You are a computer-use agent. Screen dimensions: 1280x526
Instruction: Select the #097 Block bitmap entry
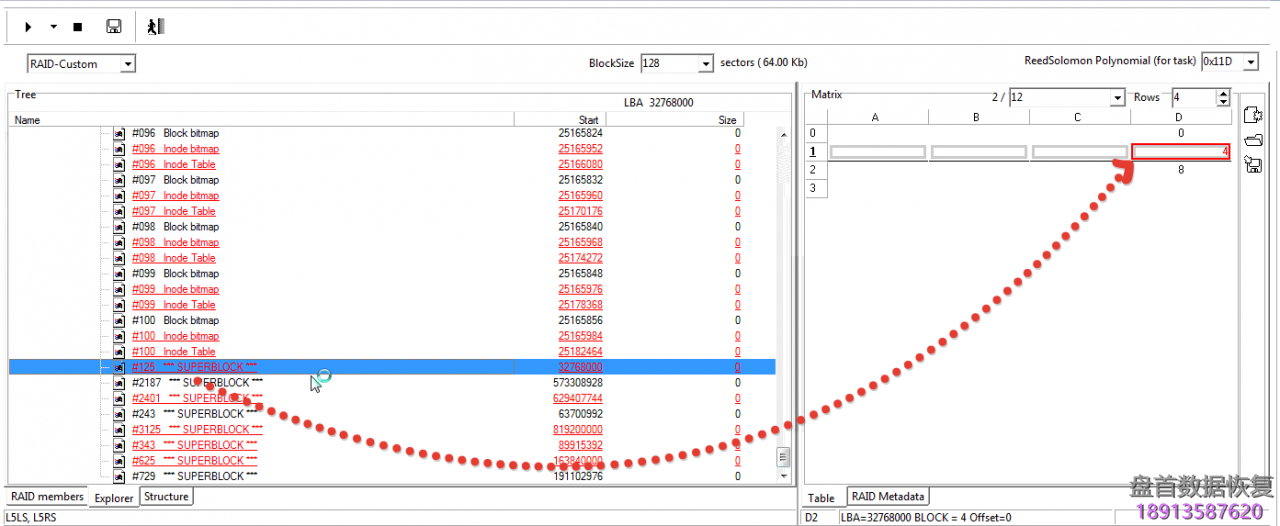pyautogui.click(x=175, y=180)
